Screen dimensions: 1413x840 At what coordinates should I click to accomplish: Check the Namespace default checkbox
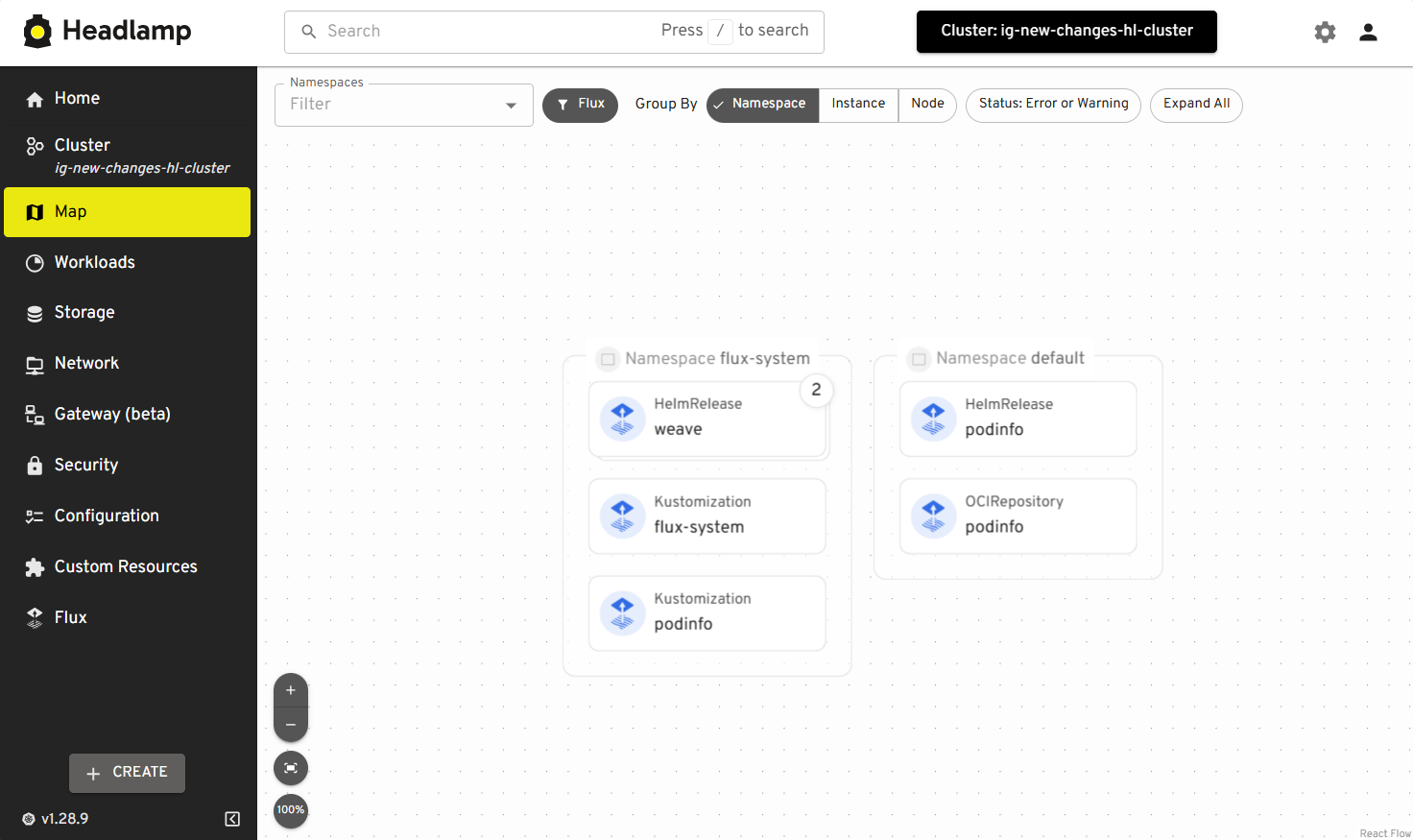coord(919,359)
